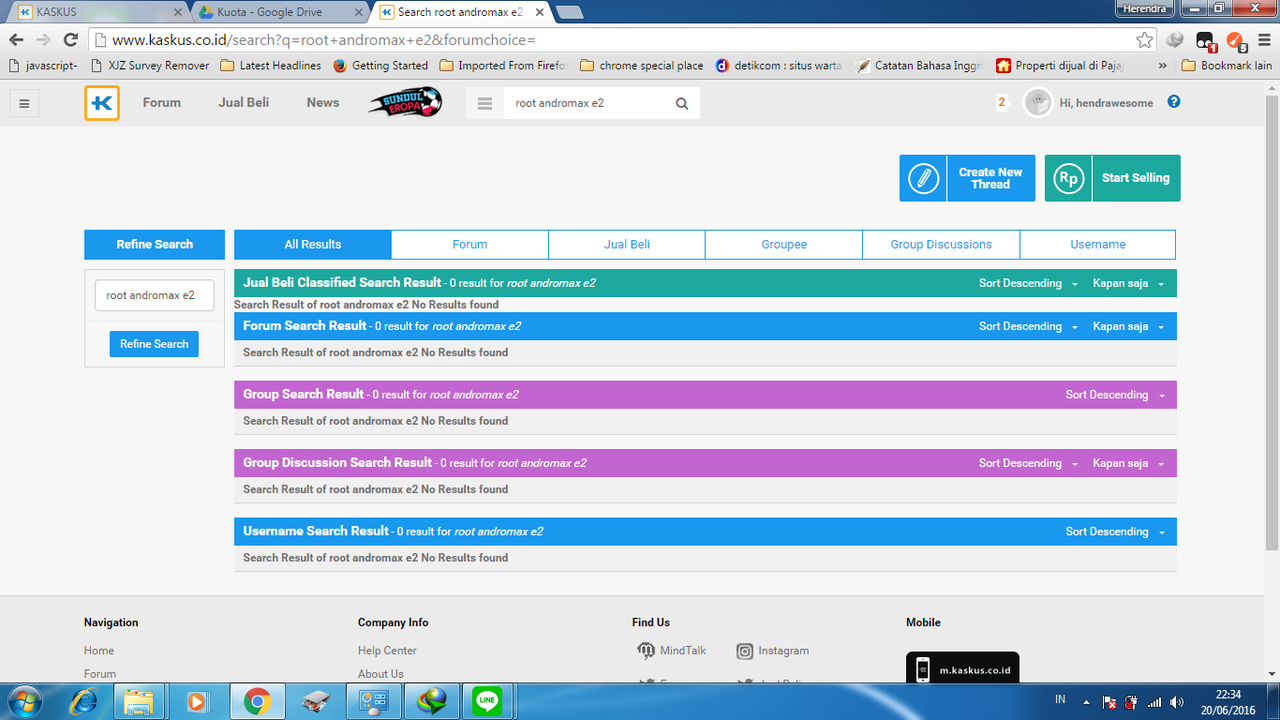Expand Kapan saja in Forum Search Result

pyautogui.click(x=1128, y=327)
